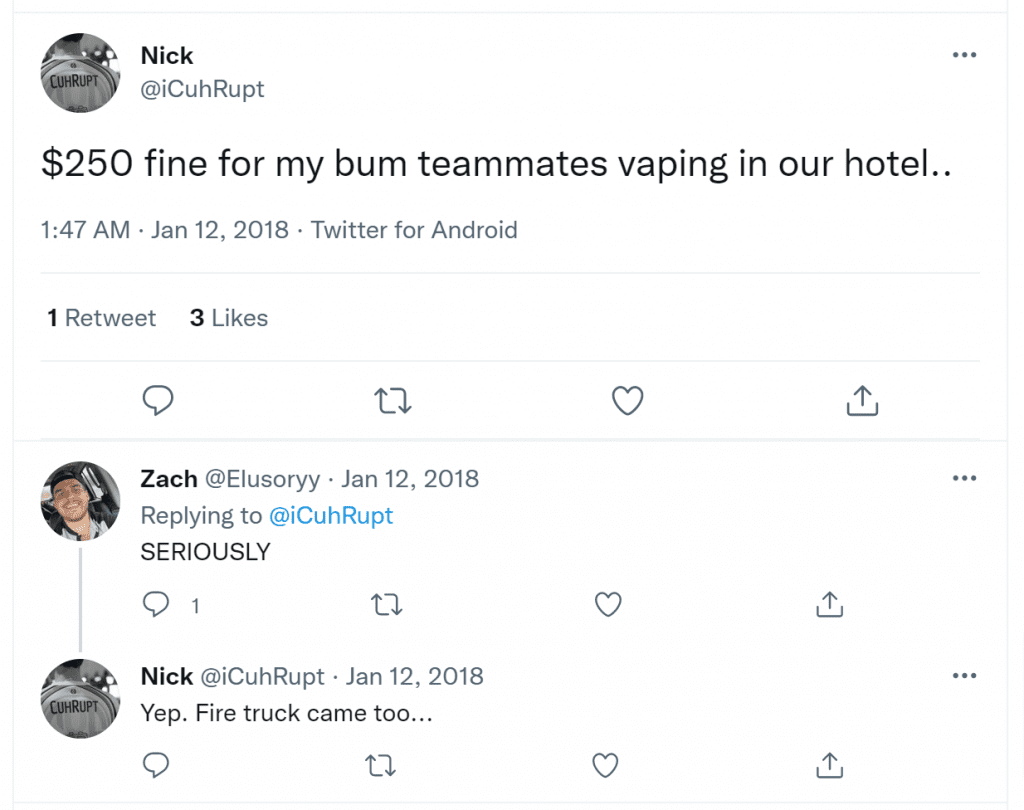The image size is (1024, 810).
Task: Reply to Nick's main tweet
Action: pos(158,400)
